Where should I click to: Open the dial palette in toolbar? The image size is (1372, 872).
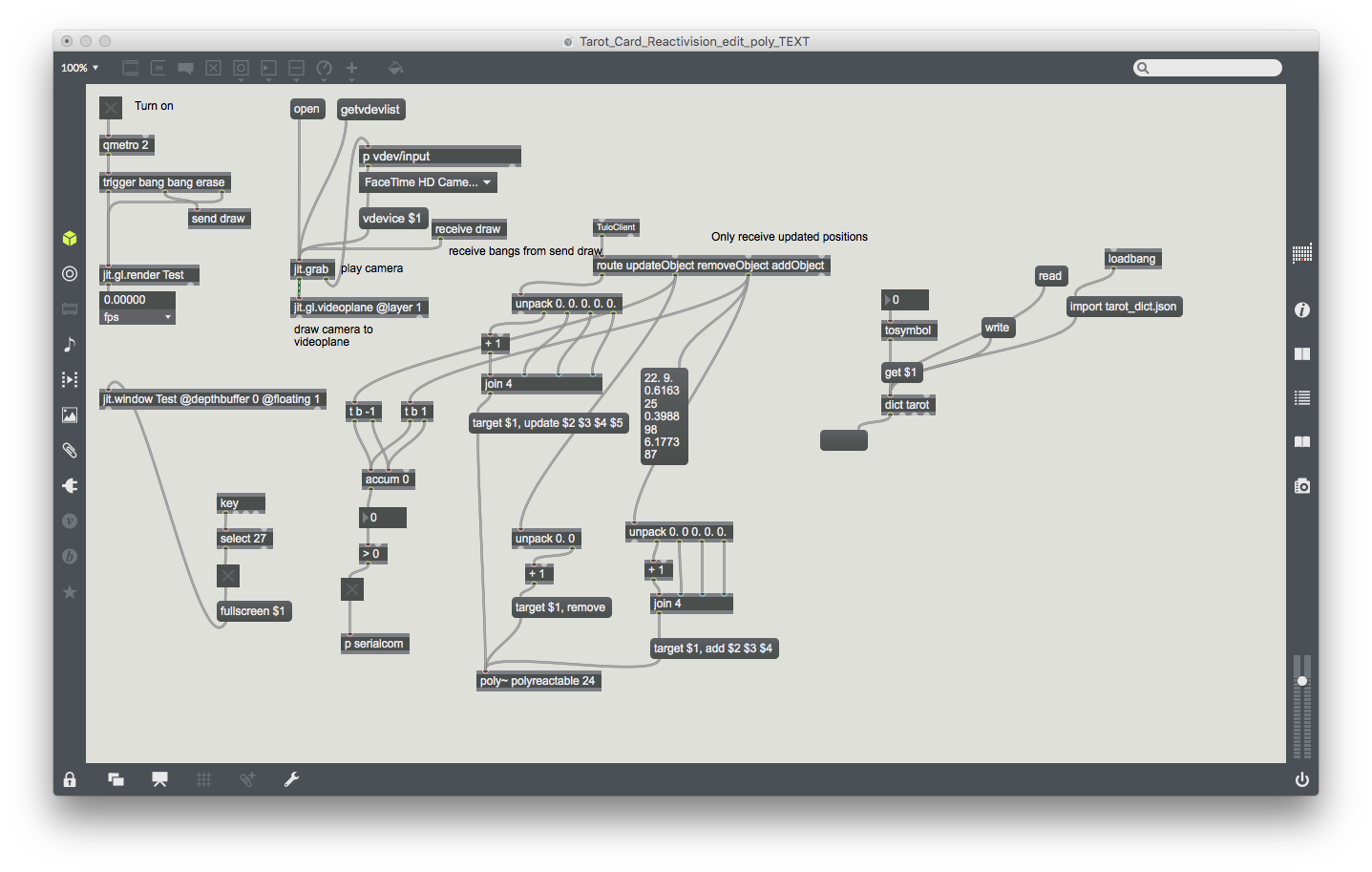[x=325, y=68]
